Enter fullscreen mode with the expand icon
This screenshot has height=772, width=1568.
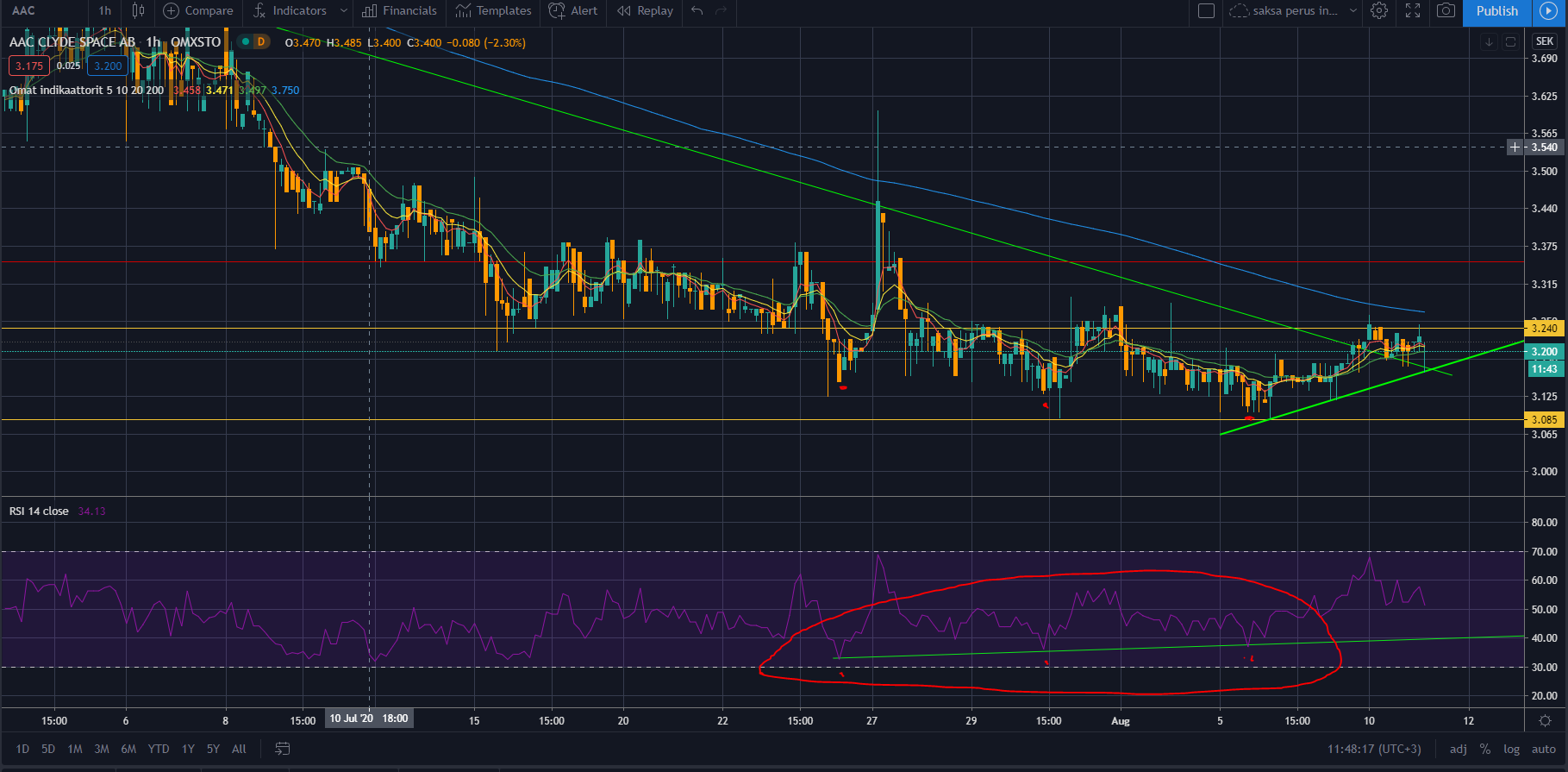tap(1413, 11)
